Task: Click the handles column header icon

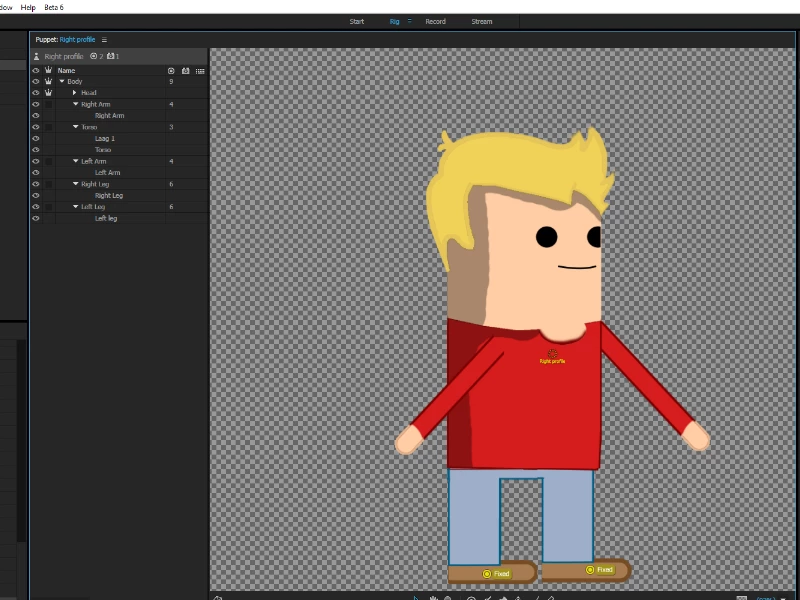Action: 171,71
